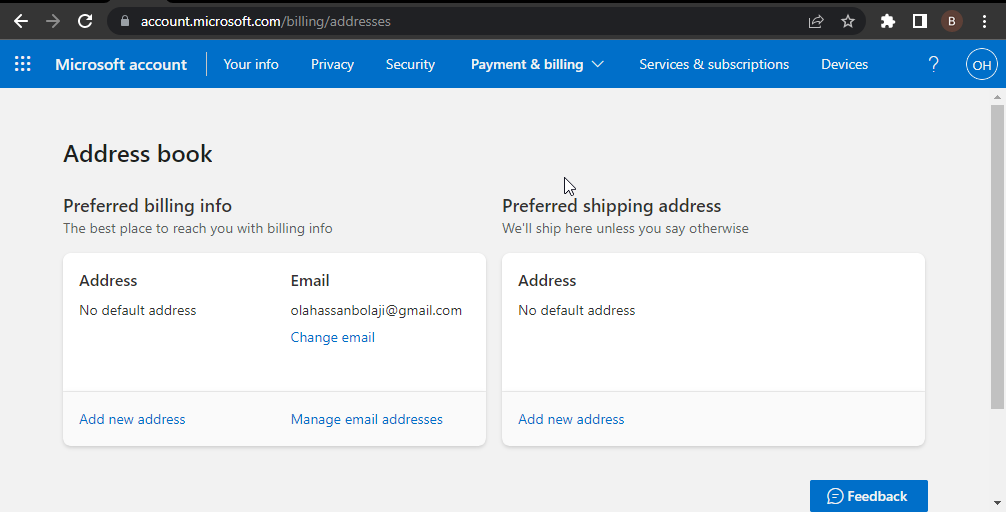Click the Preferred billing info heading

click(x=148, y=206)
